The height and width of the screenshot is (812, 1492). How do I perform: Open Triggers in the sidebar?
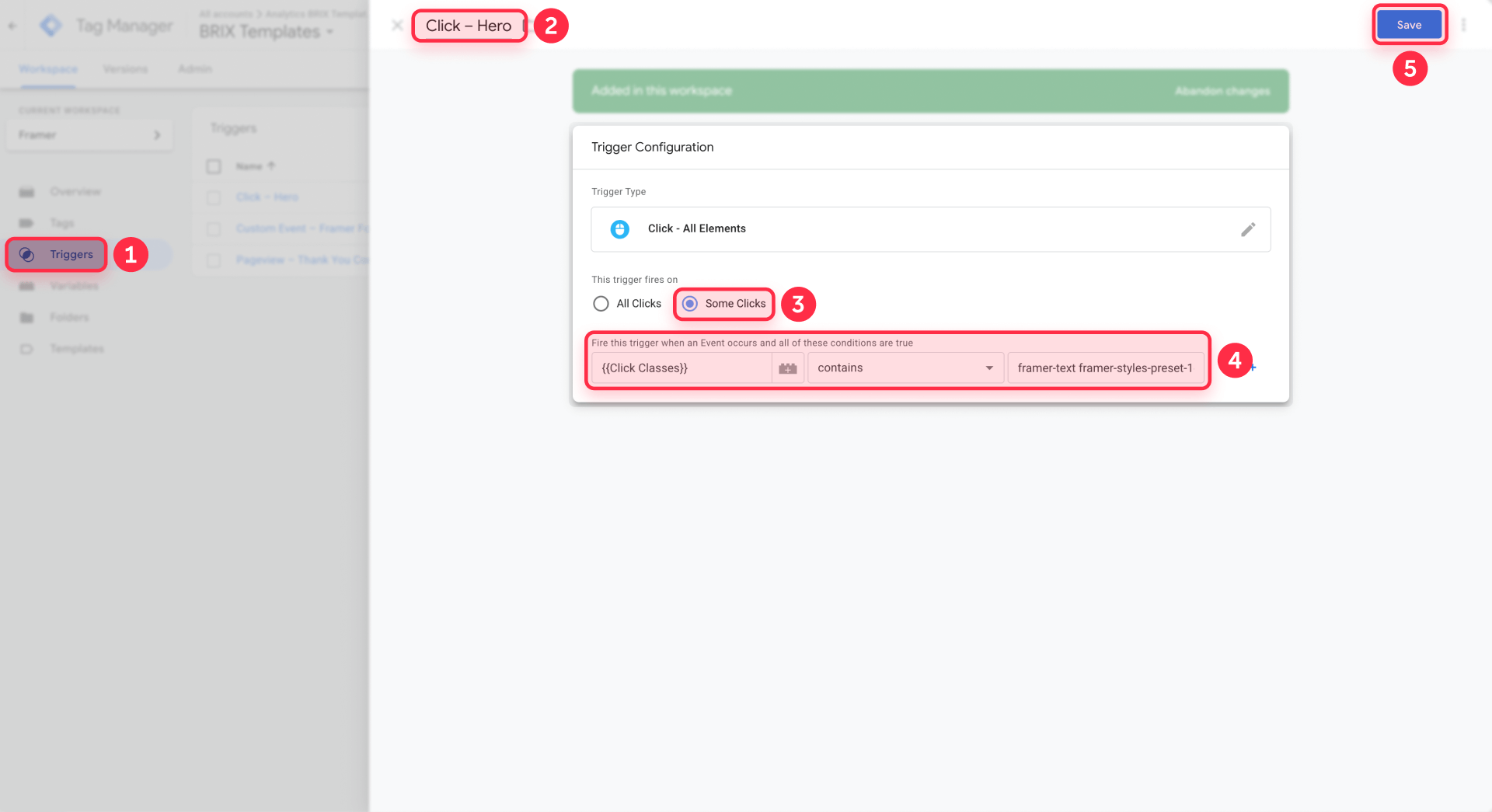tap(71, 254)
